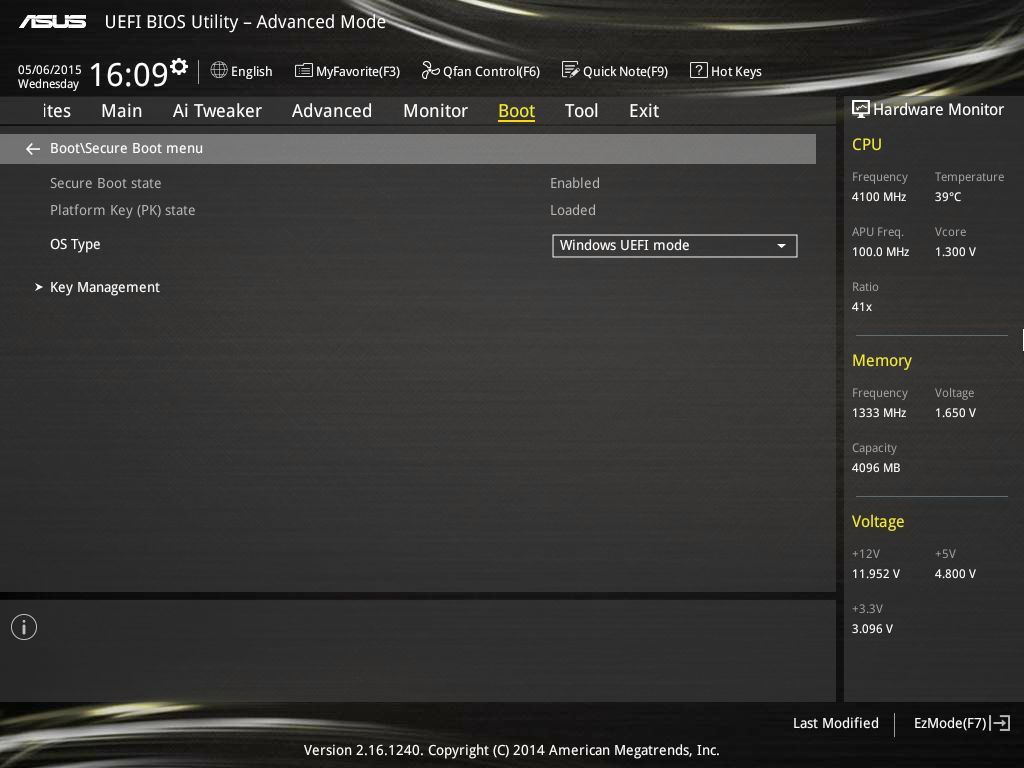The image size is (1024, 768).
Task: Click the info circle icon in help area
Action: click(x=24, y=627)
